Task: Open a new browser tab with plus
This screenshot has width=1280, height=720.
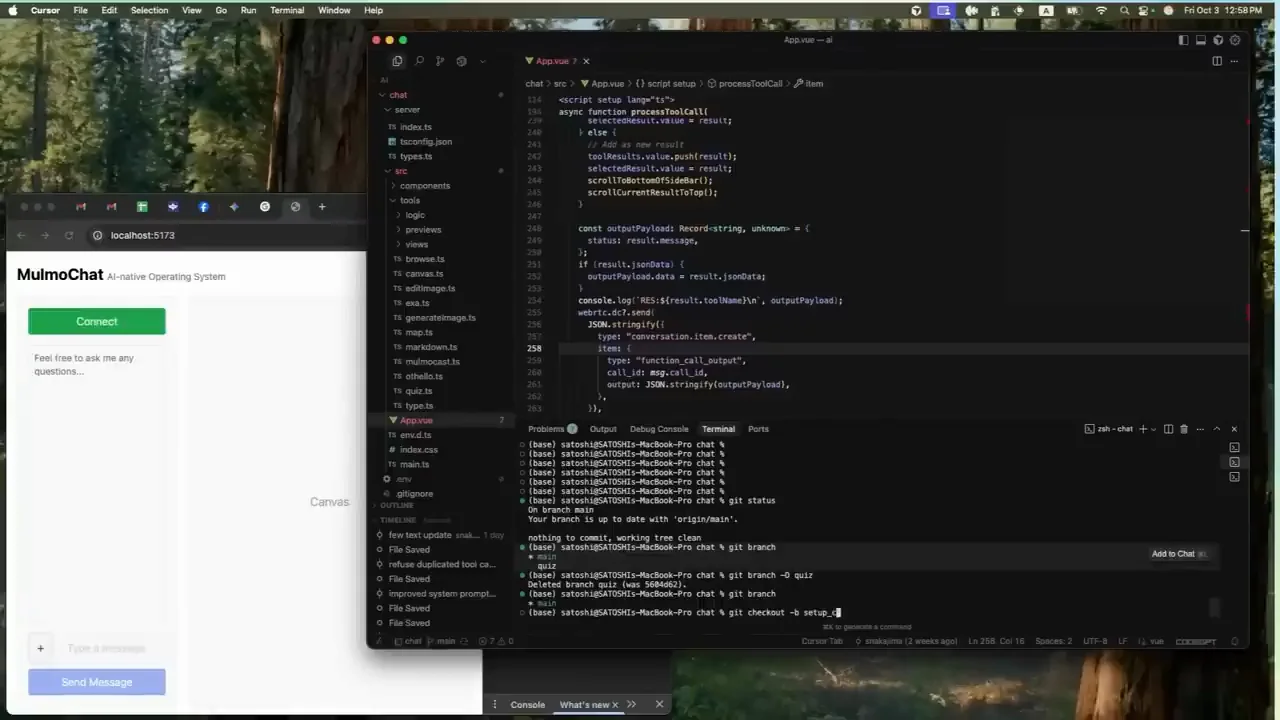Action: (322, 207)
